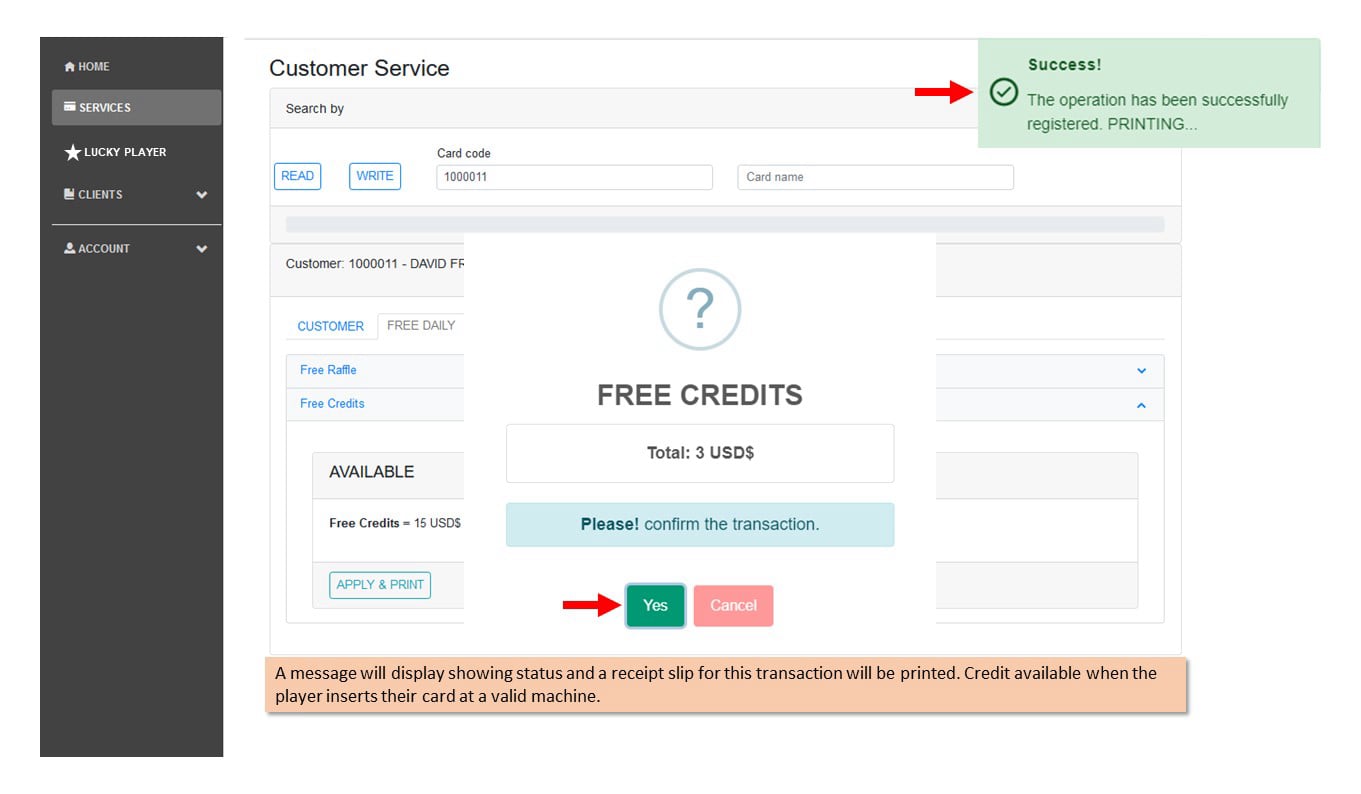Click the FREE CREDITS dialog title

pos(700,395)
